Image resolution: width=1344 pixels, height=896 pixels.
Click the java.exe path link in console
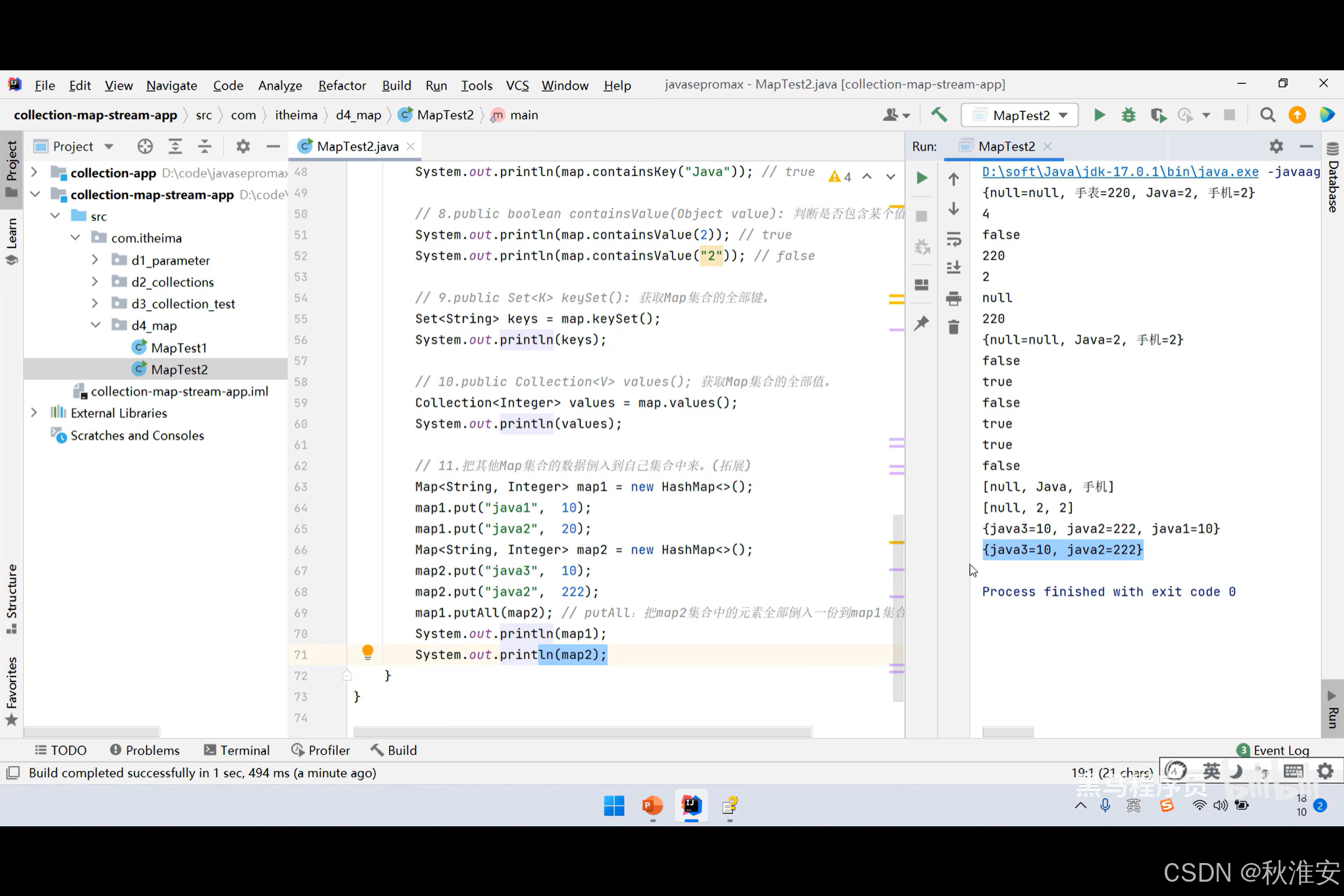tap(1120, 172)
